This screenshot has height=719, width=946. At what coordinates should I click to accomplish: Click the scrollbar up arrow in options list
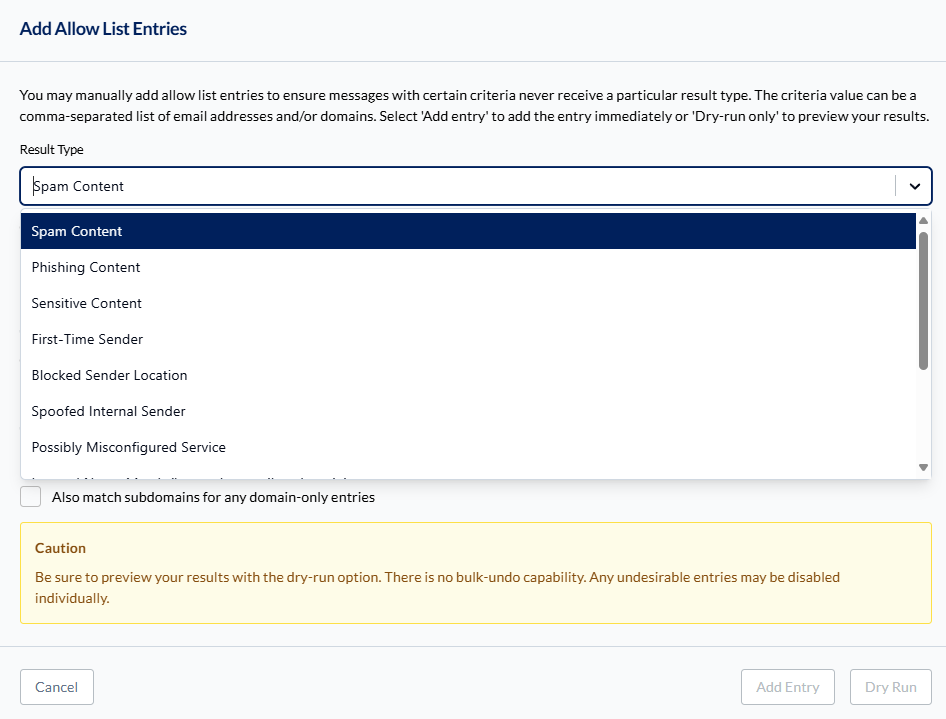click(x=923, y=221)
